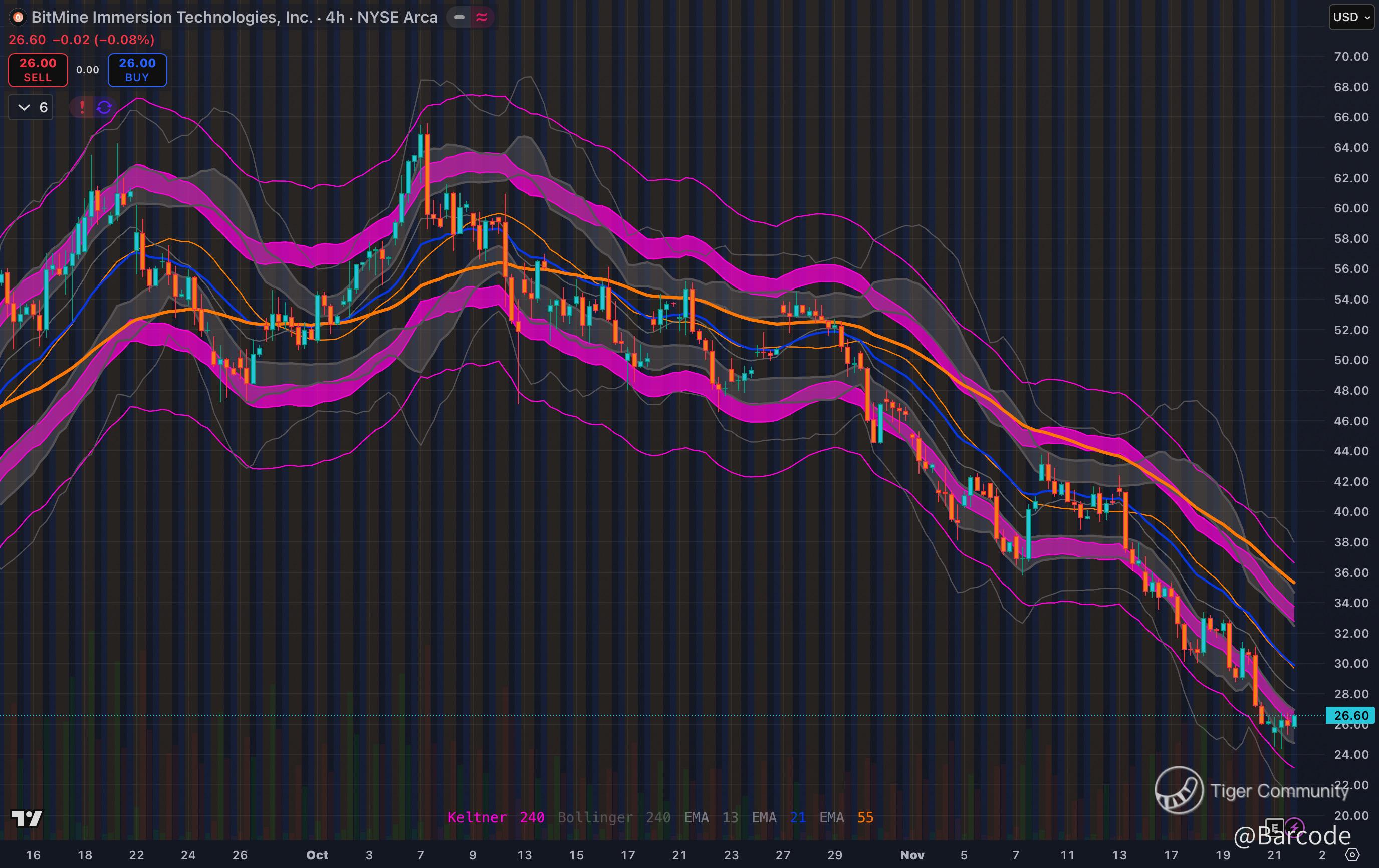Image resolution: width=1379 pixels, height=868 pixels.
Task: Click the symbol title BitMine Immersion Technologies
Action: click(172, 17)
